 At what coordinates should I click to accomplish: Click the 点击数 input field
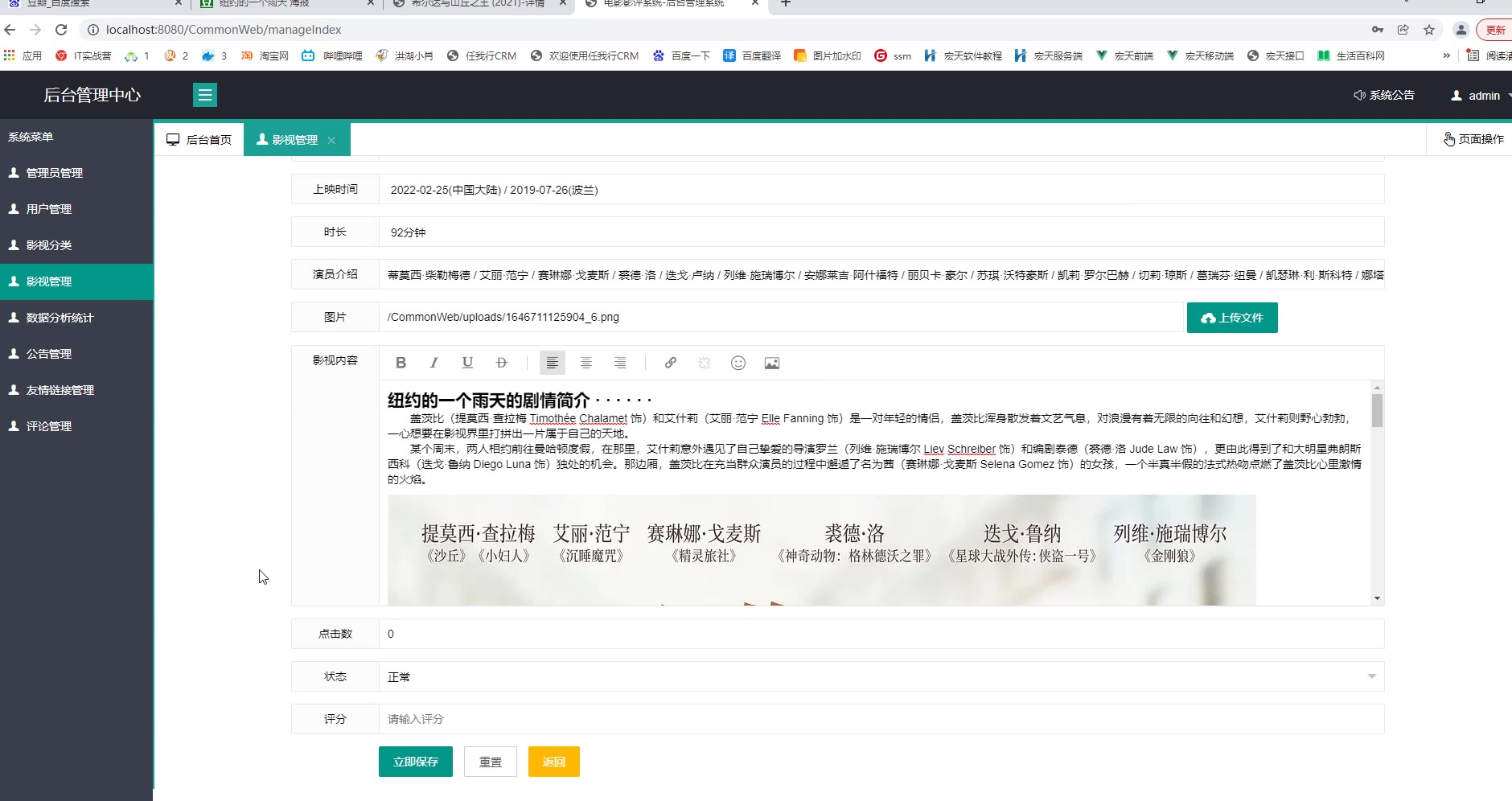point(881,634)
